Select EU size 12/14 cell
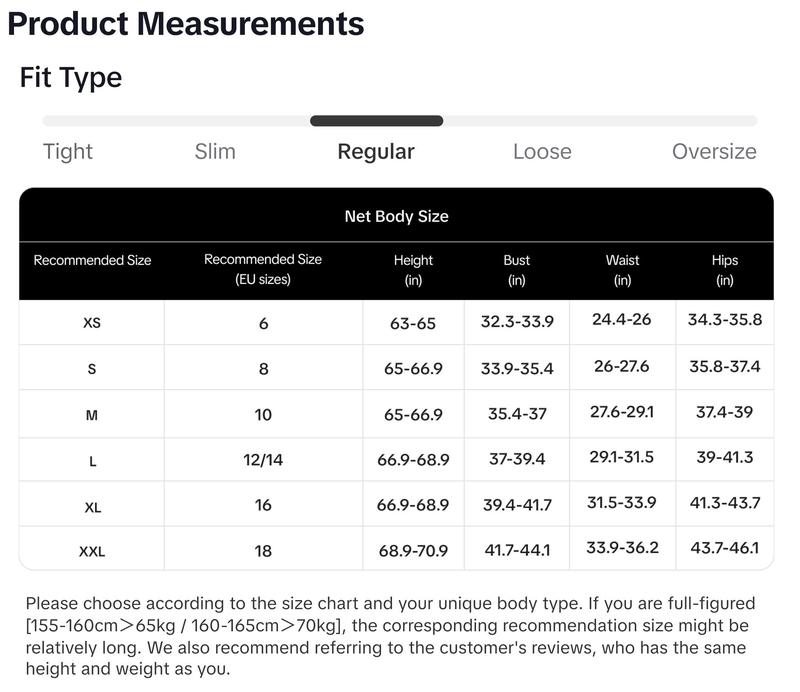 coord(263,460)
